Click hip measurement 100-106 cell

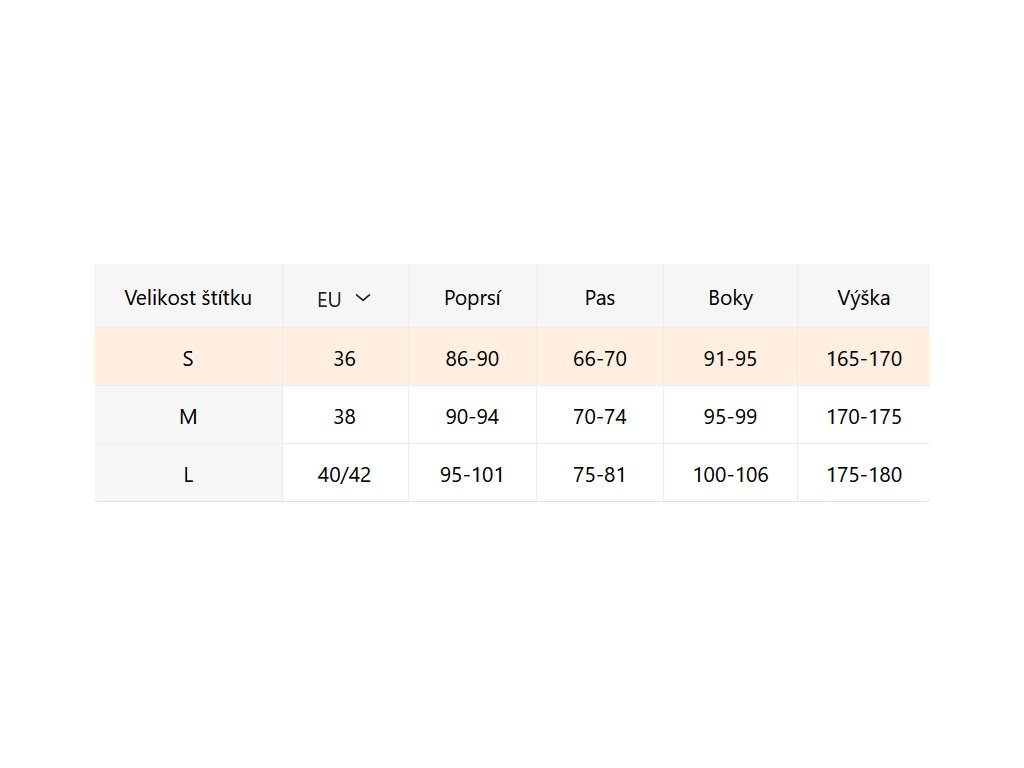click(x=730, y=474)
